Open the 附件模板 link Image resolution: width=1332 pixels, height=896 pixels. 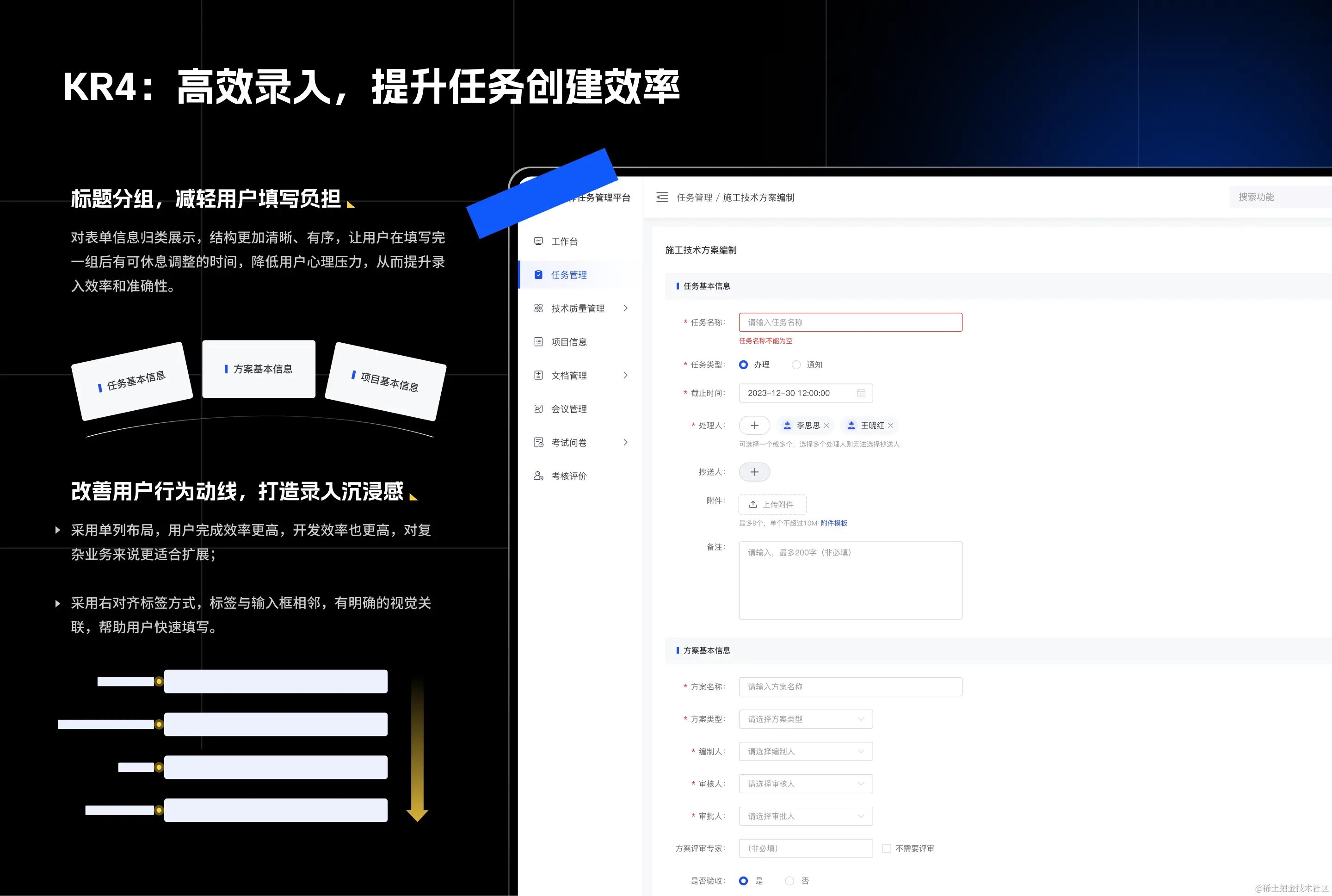tap(834, 524)
